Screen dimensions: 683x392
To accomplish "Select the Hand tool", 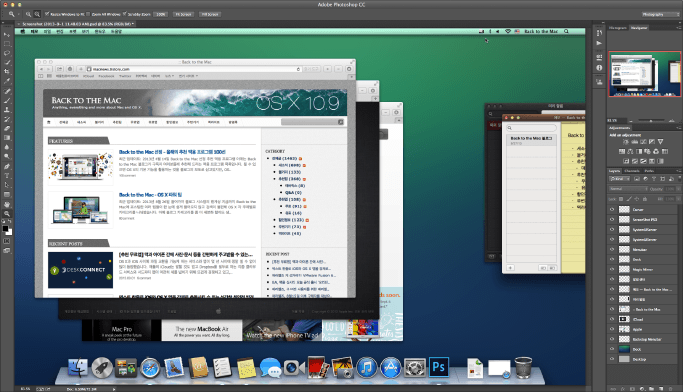I will [x=7, y=204].
